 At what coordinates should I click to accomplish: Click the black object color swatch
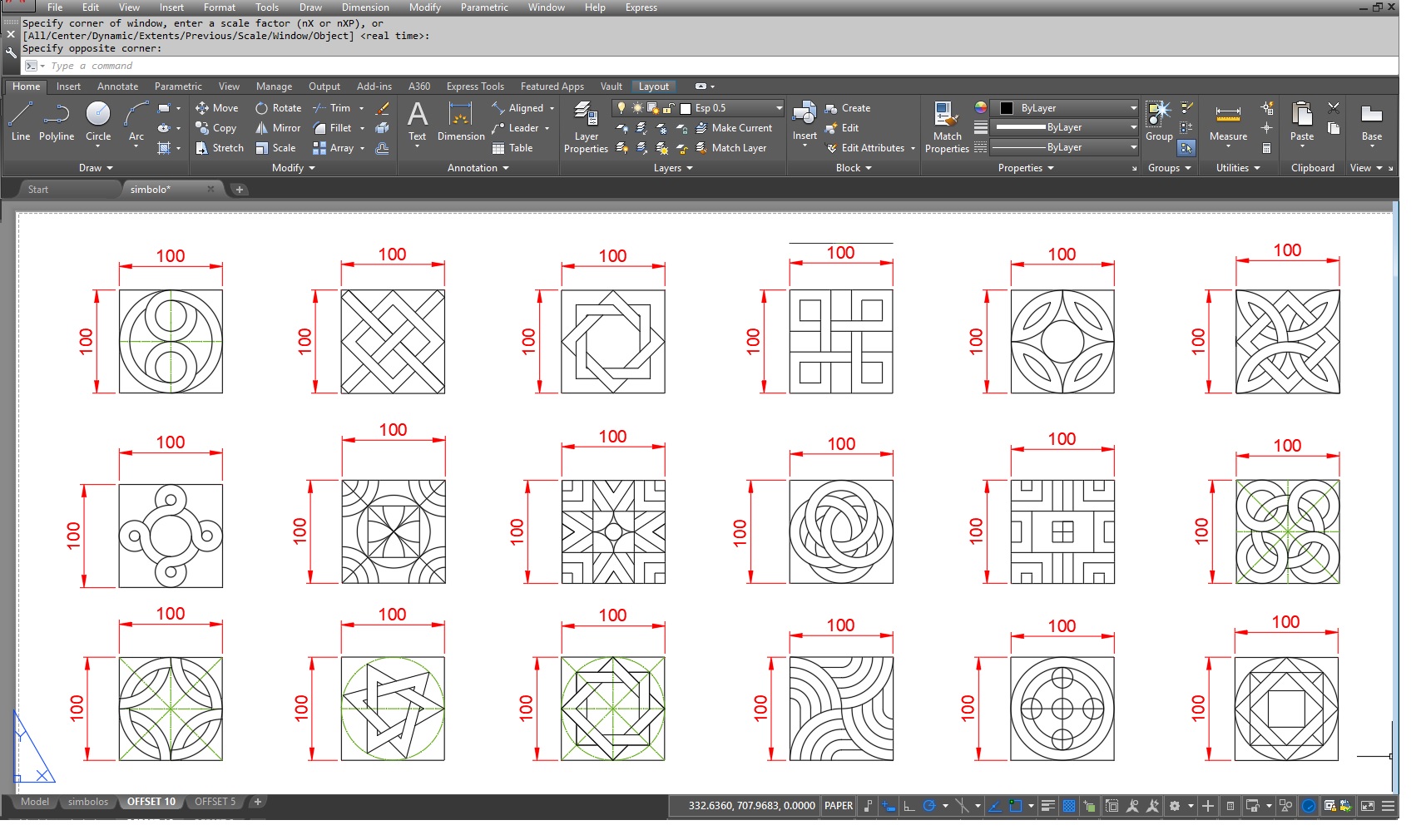(1006, 108)
